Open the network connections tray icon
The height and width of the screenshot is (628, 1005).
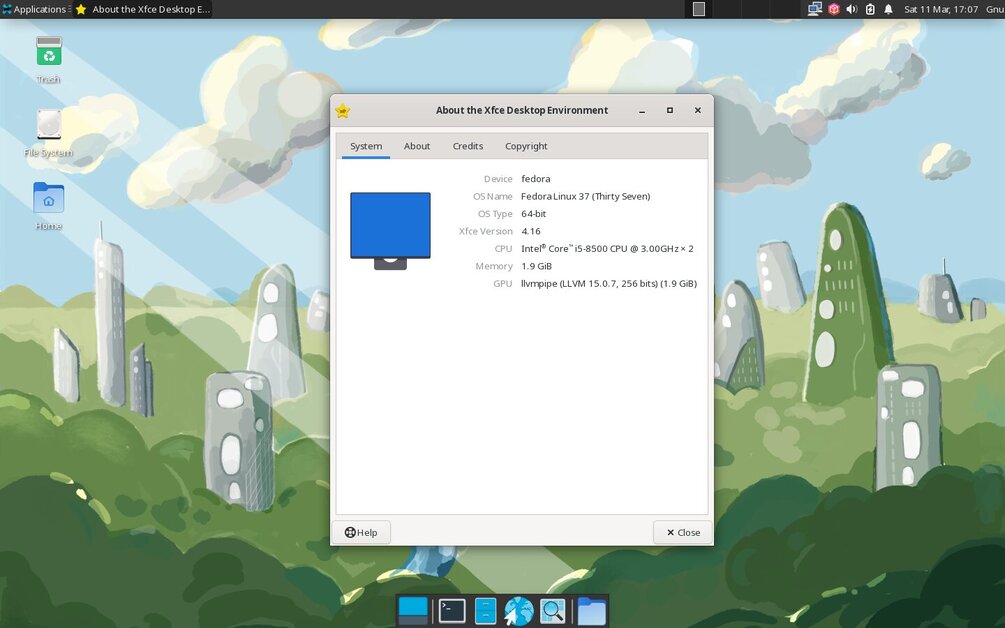pos(815,9)
